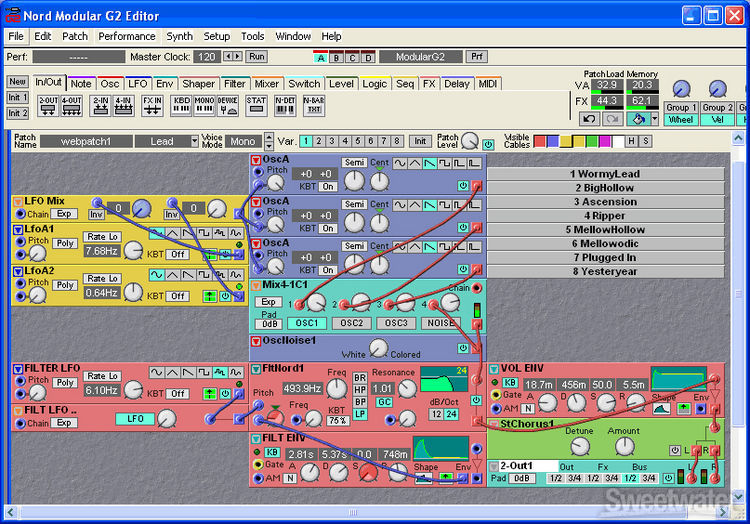Select the 4 Ripper patch entry
750x524 pixels.
tap(605, 216)
